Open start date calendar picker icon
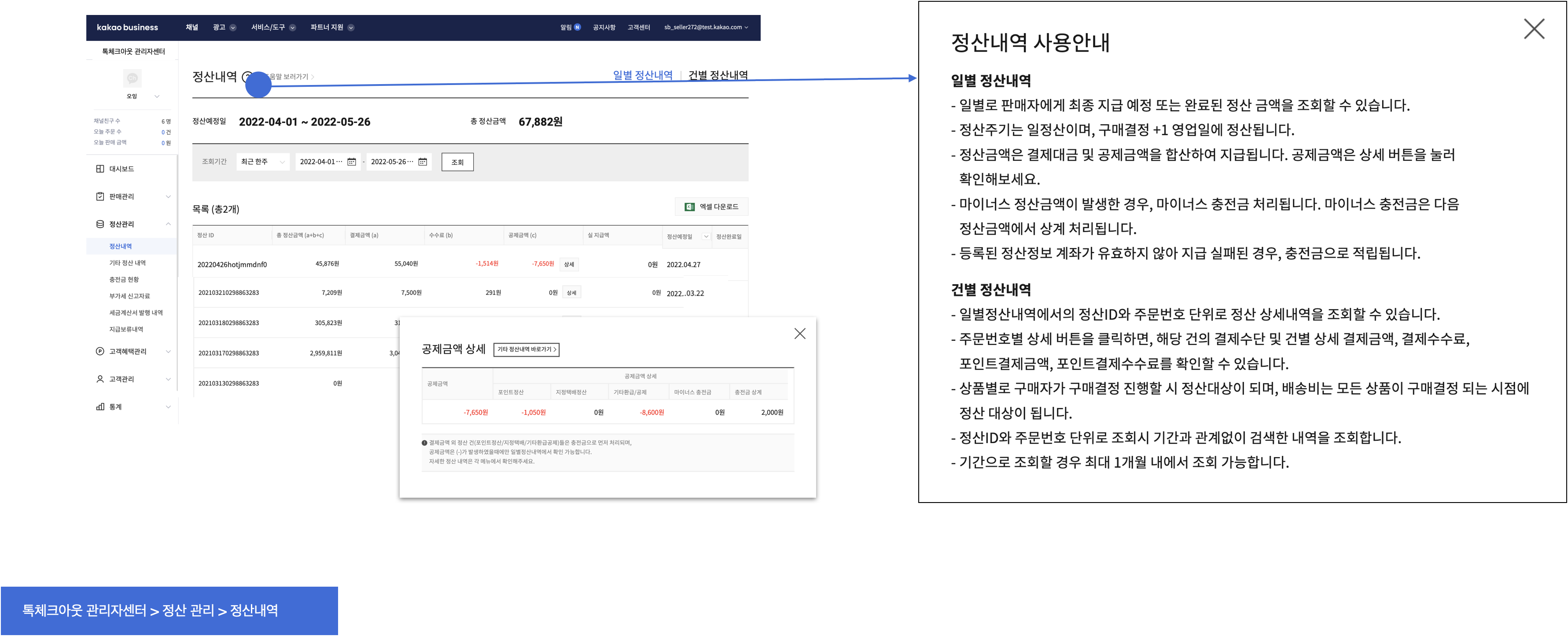 351,162
